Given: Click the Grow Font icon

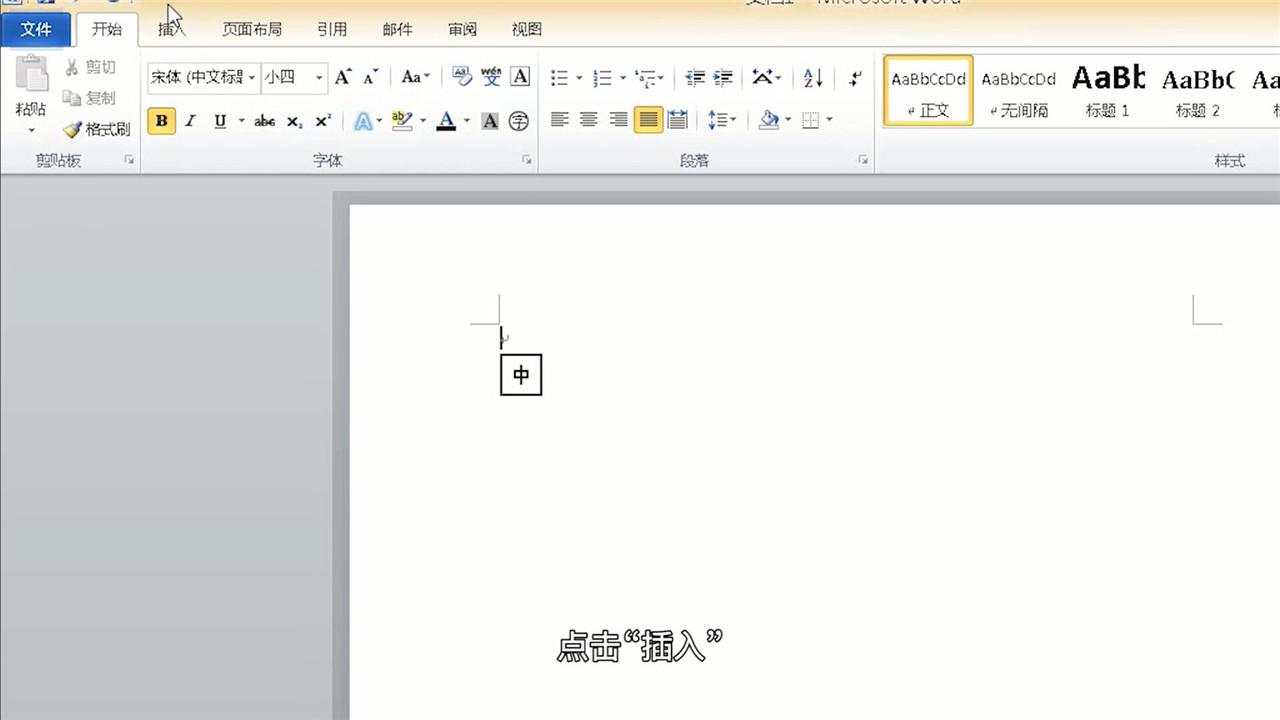Looking at the screenshot, I should (x=343, y=77).
